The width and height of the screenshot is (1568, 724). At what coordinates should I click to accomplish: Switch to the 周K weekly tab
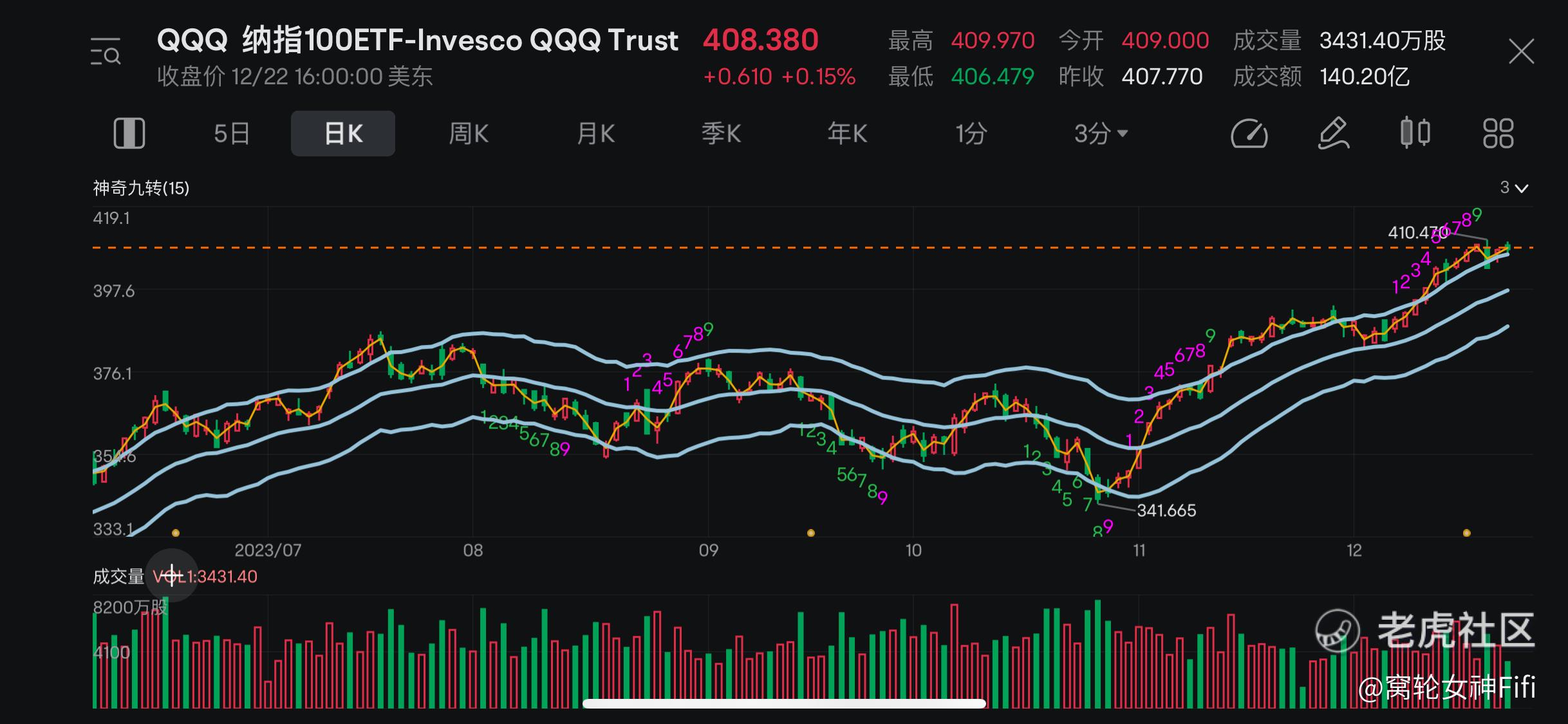[469, 134]
